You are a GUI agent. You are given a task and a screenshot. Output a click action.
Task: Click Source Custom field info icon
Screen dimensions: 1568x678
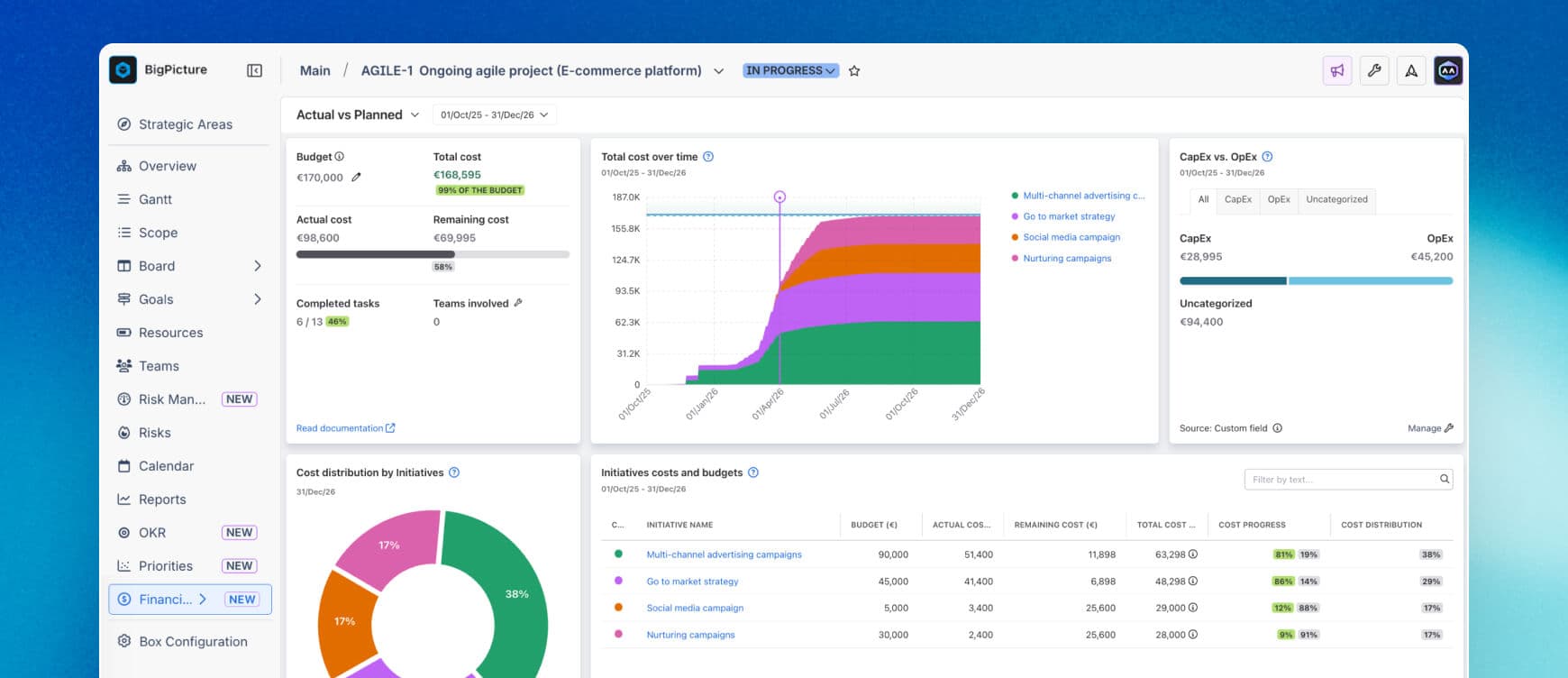(1277, 428)
